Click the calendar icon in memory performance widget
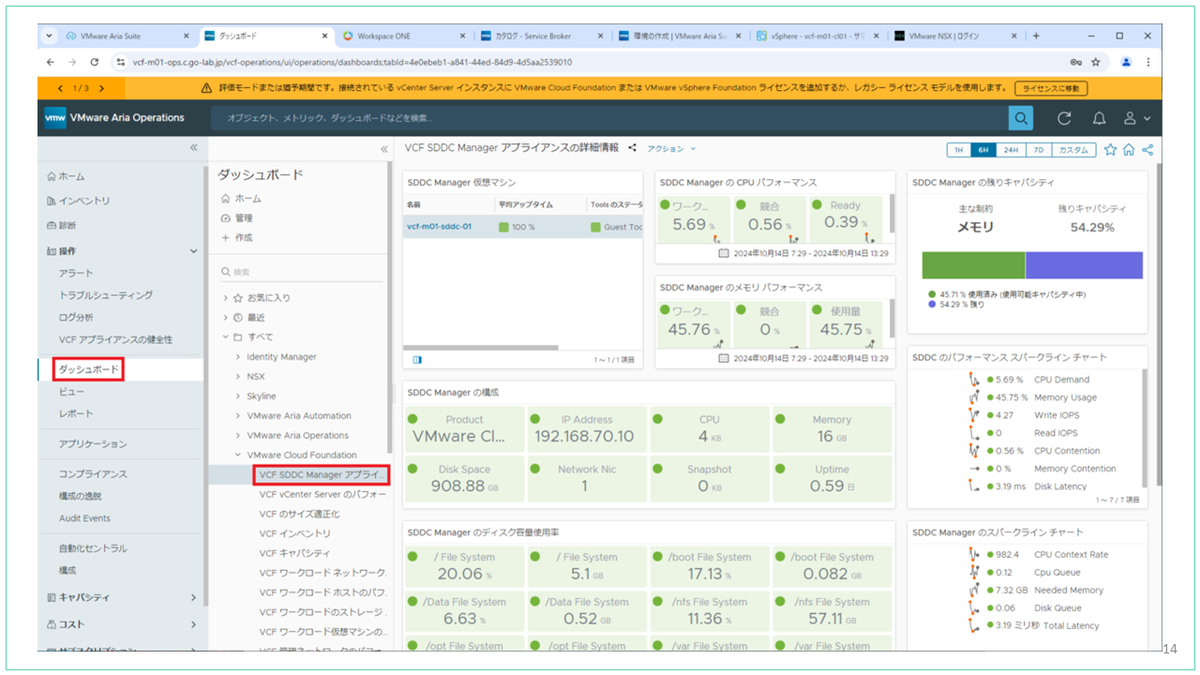The width and height of the screenshot is (1200, 675). click(x=725, y=358)
